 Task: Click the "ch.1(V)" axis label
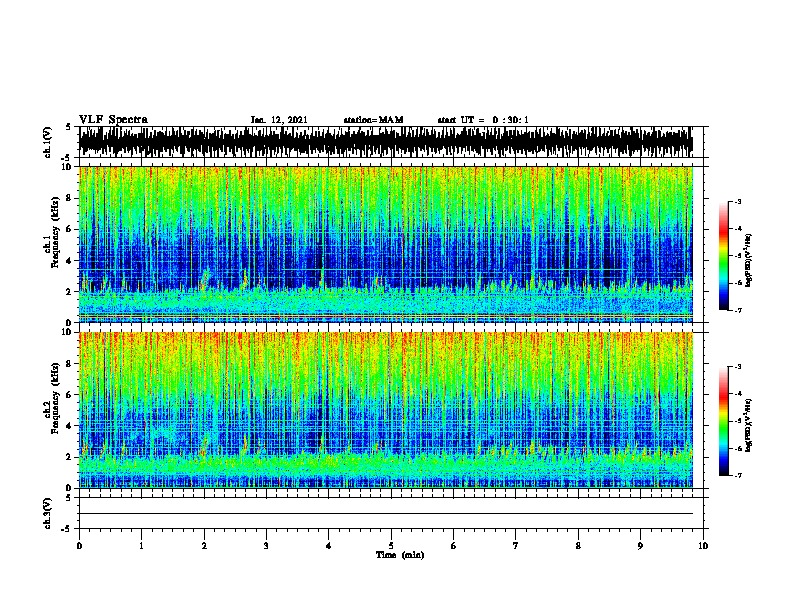[x=48, y=142]
